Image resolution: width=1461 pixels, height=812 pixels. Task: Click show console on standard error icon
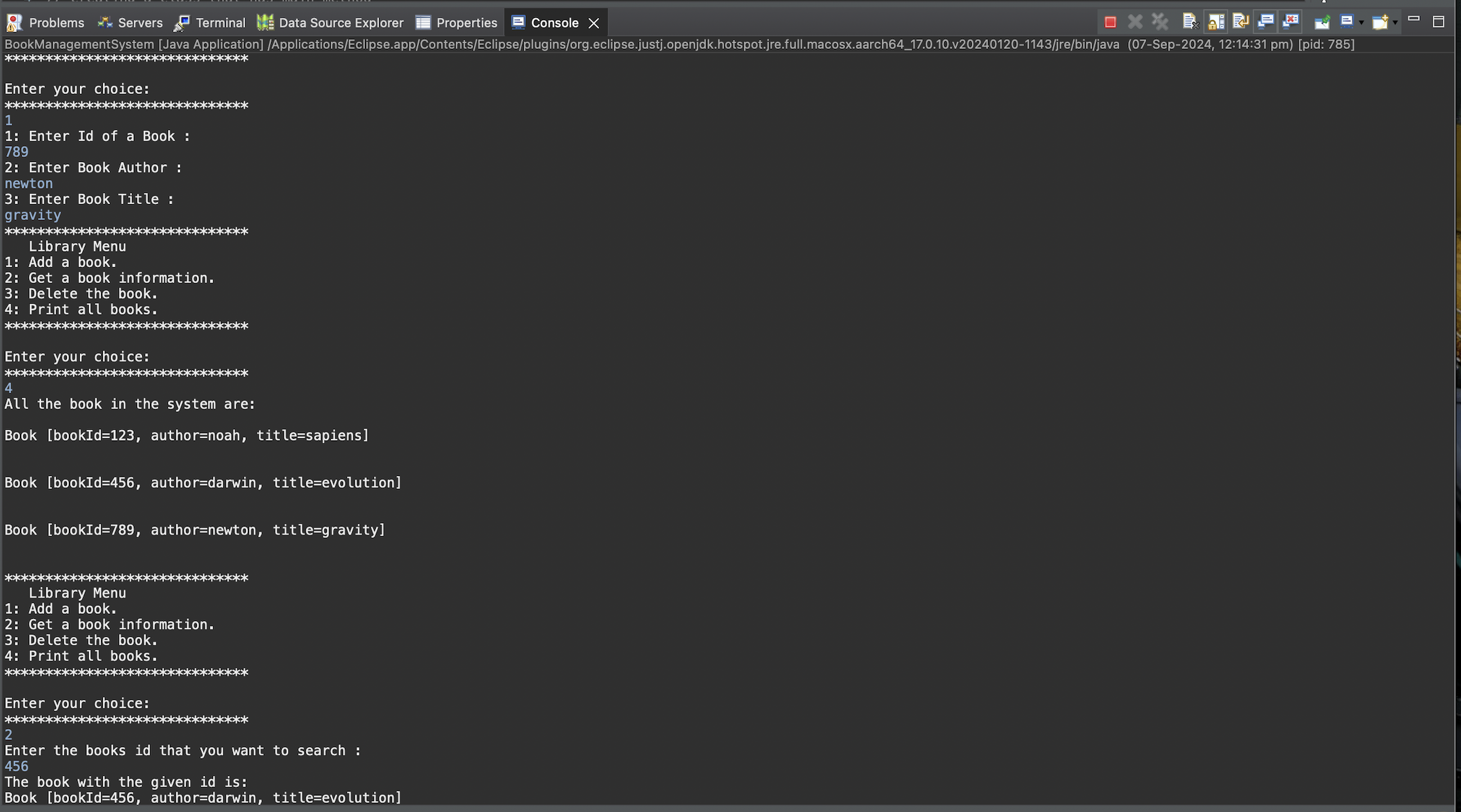(x=1290, y=23)
